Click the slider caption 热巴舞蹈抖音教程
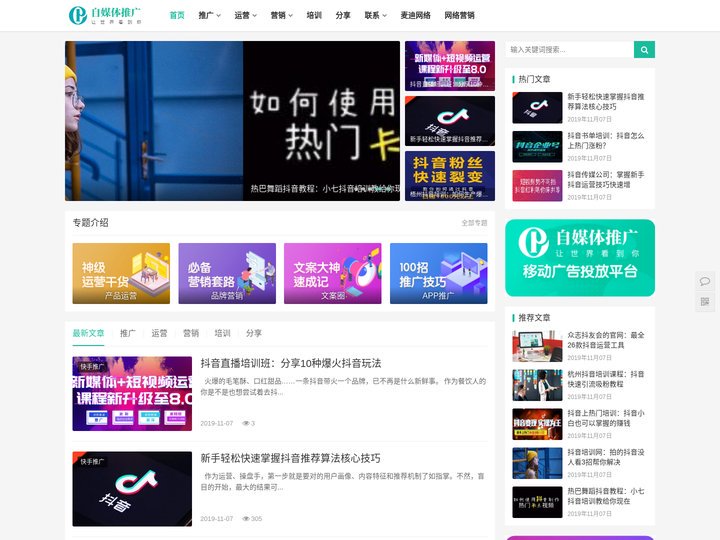Image resolution: width=720 pixels, height=540 pixels. (325, 189)
